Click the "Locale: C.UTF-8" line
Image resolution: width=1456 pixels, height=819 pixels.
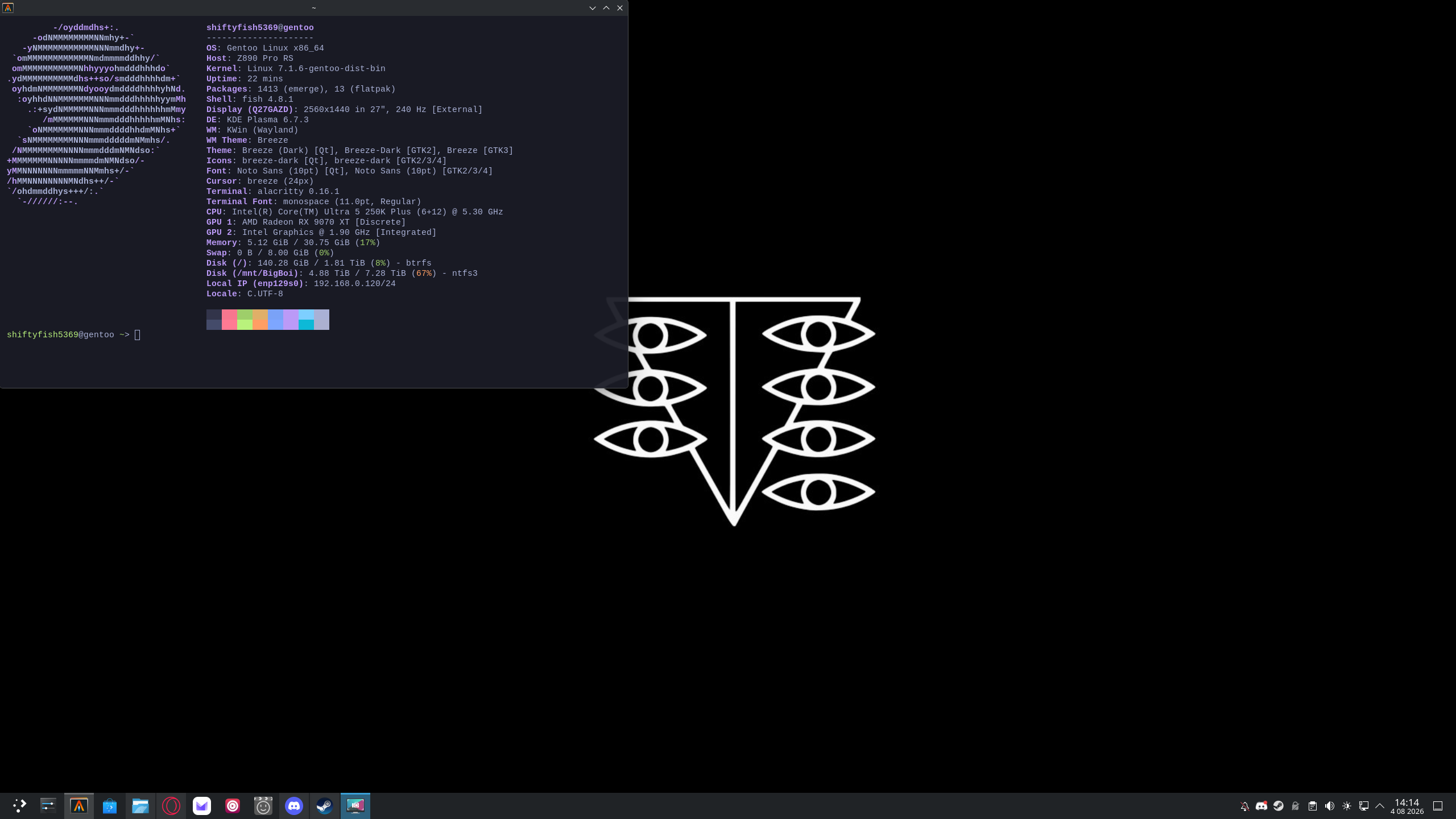245,294
